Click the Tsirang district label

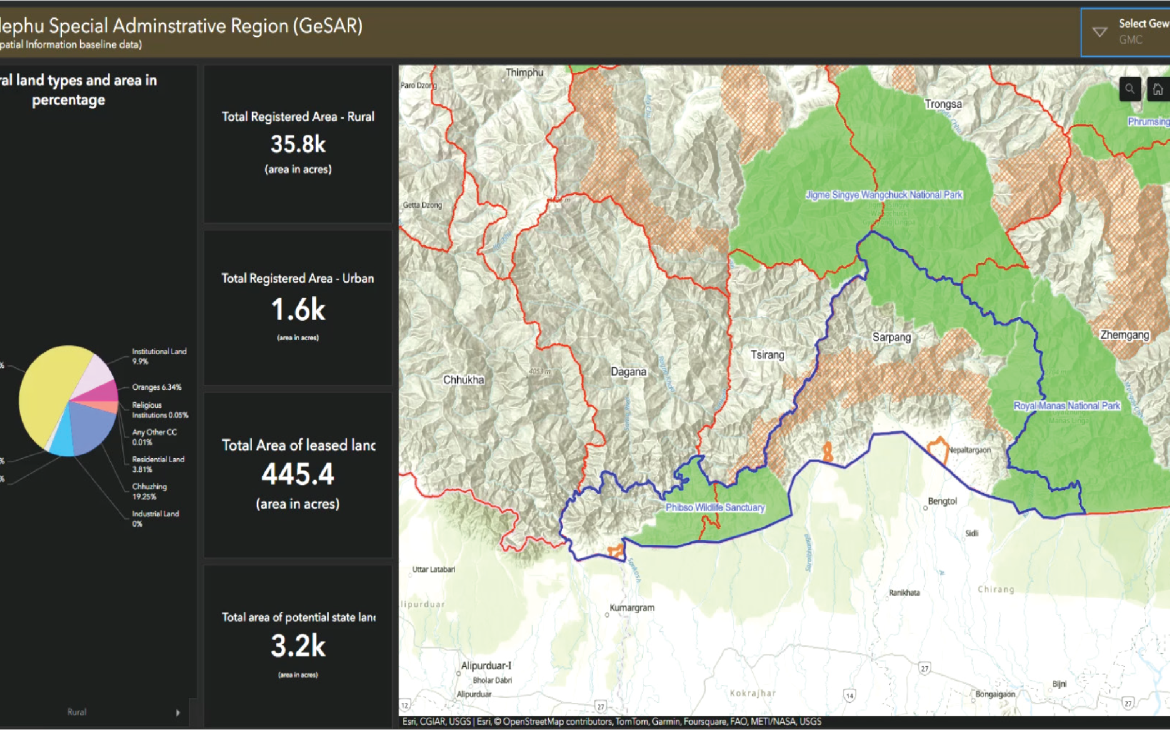[767, 355]
